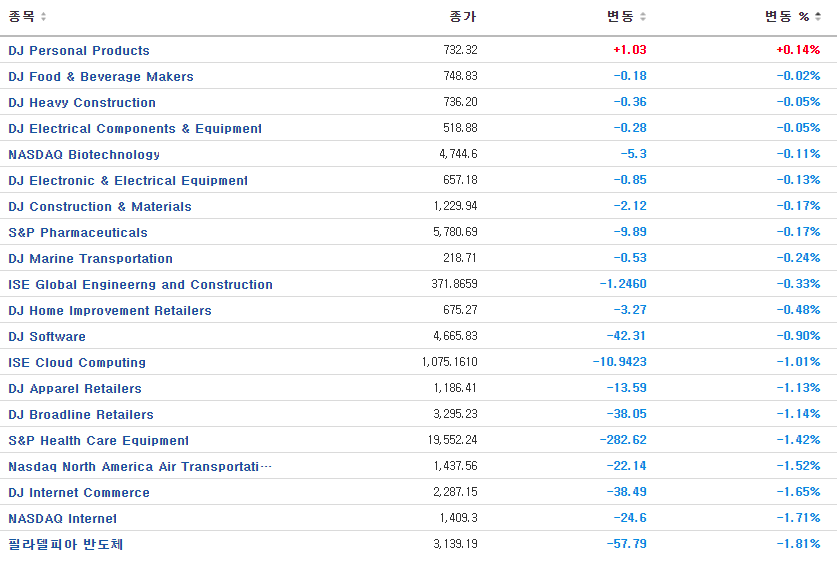Select closing price 2,287.15
This screenshot has width=837, height=562.
click(455, 492)
